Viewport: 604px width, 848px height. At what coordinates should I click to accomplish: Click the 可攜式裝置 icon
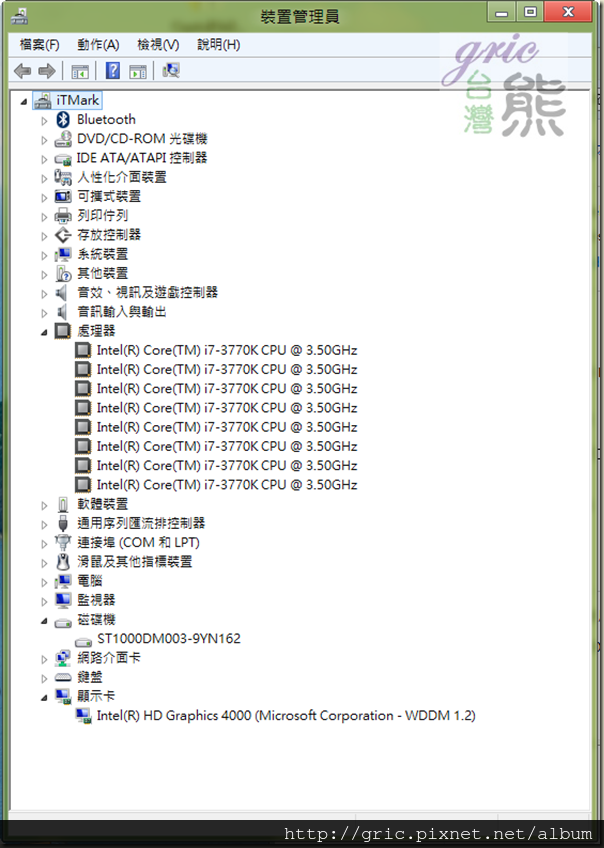point(63,196)
